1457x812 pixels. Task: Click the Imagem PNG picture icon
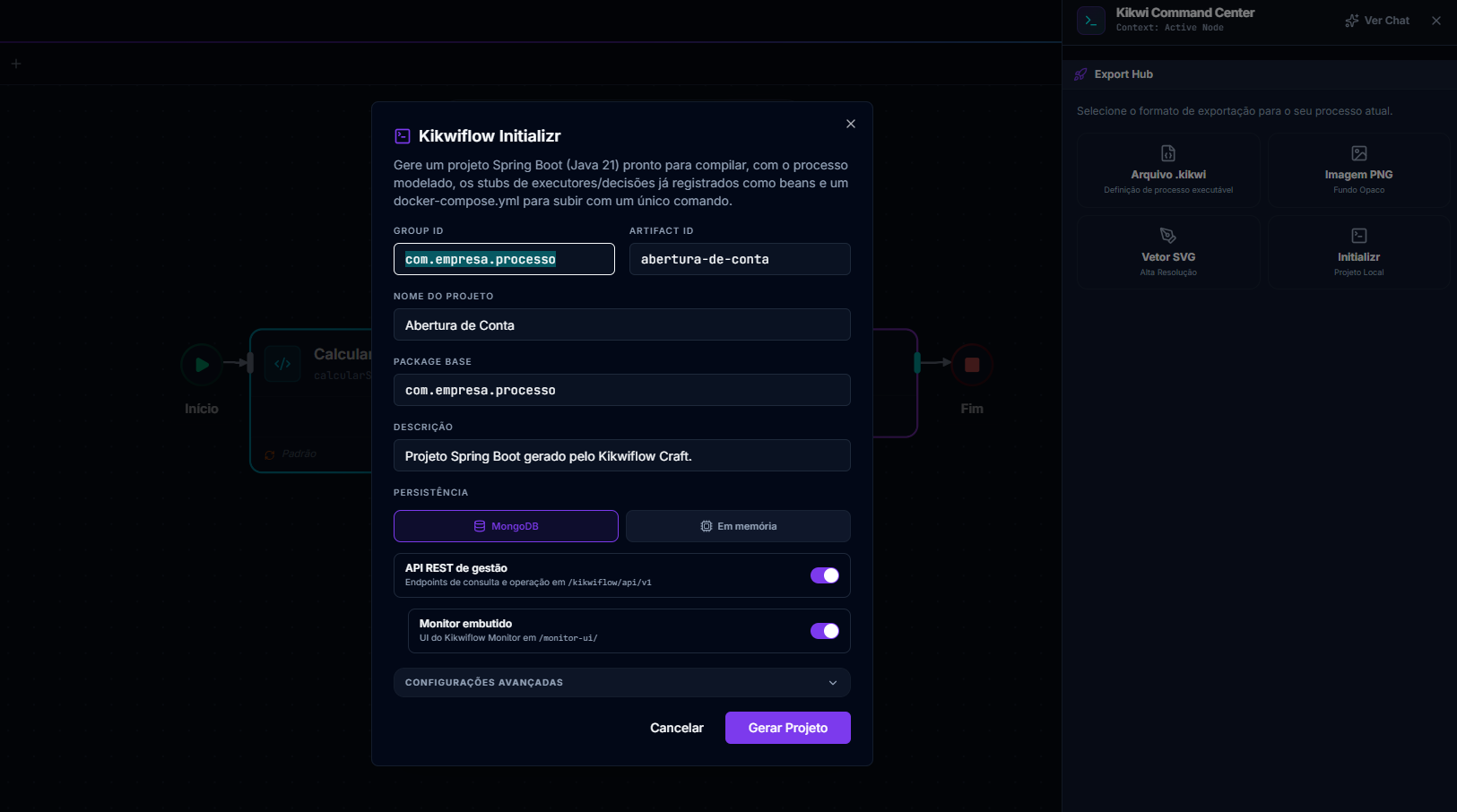(1359, 153)
